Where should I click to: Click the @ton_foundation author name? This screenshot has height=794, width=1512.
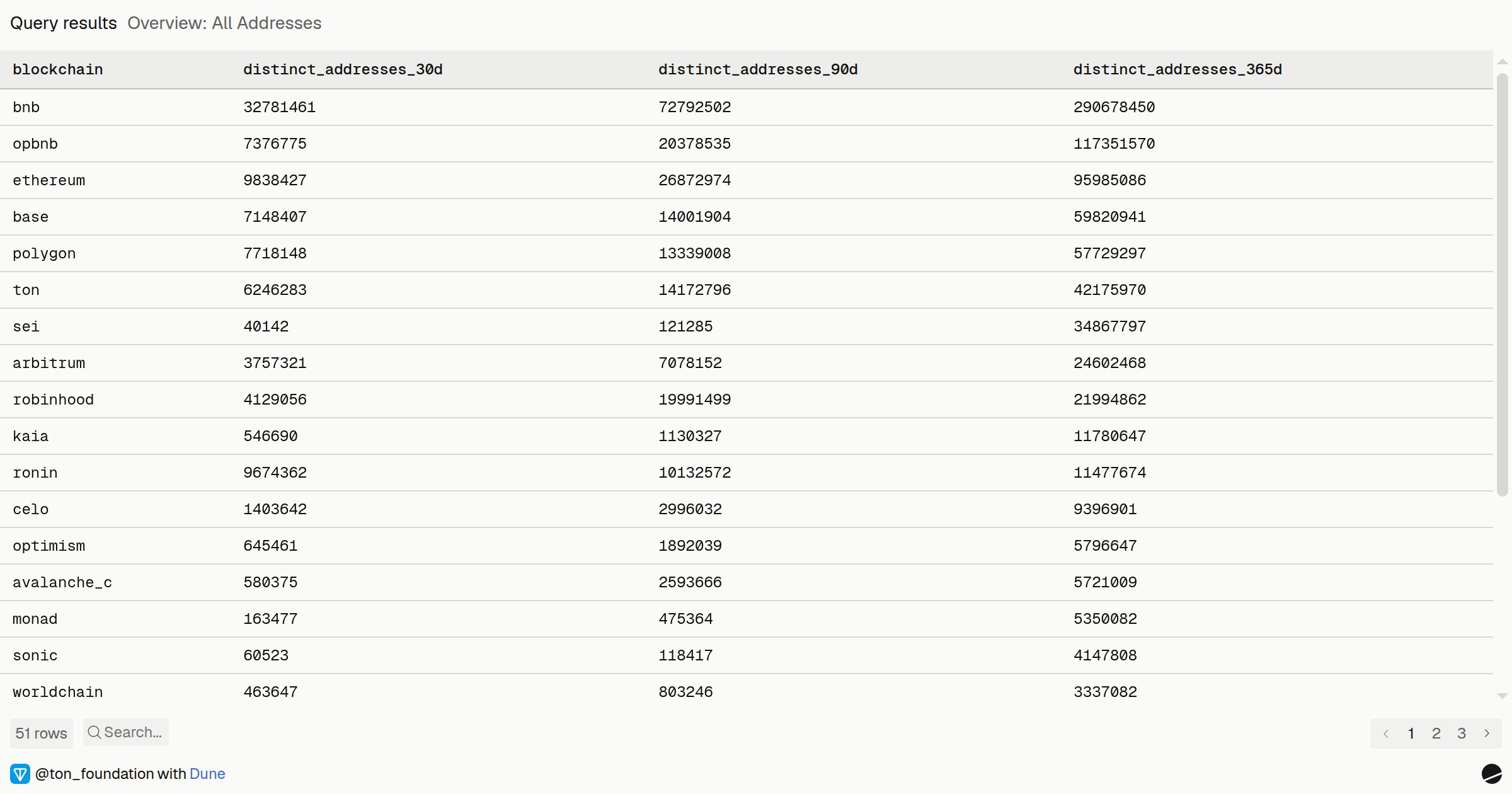(x=94, y=774)
